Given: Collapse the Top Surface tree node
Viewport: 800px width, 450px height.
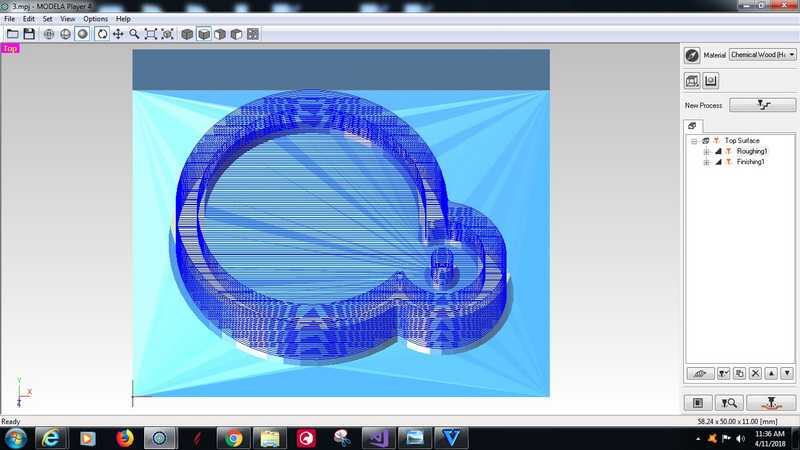Looking at the screenshot, I should (x=694, y=141).
